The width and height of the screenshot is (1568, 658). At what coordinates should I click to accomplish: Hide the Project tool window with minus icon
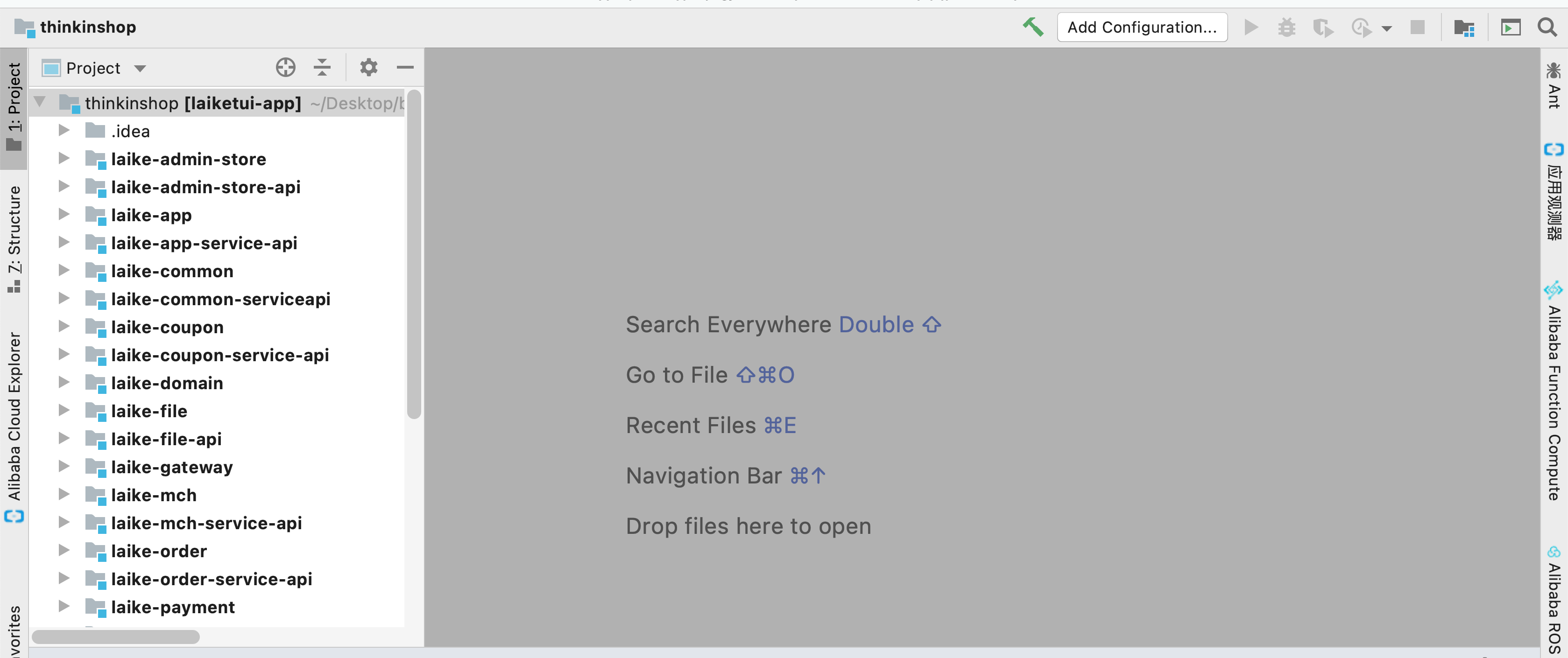(405, 67)
